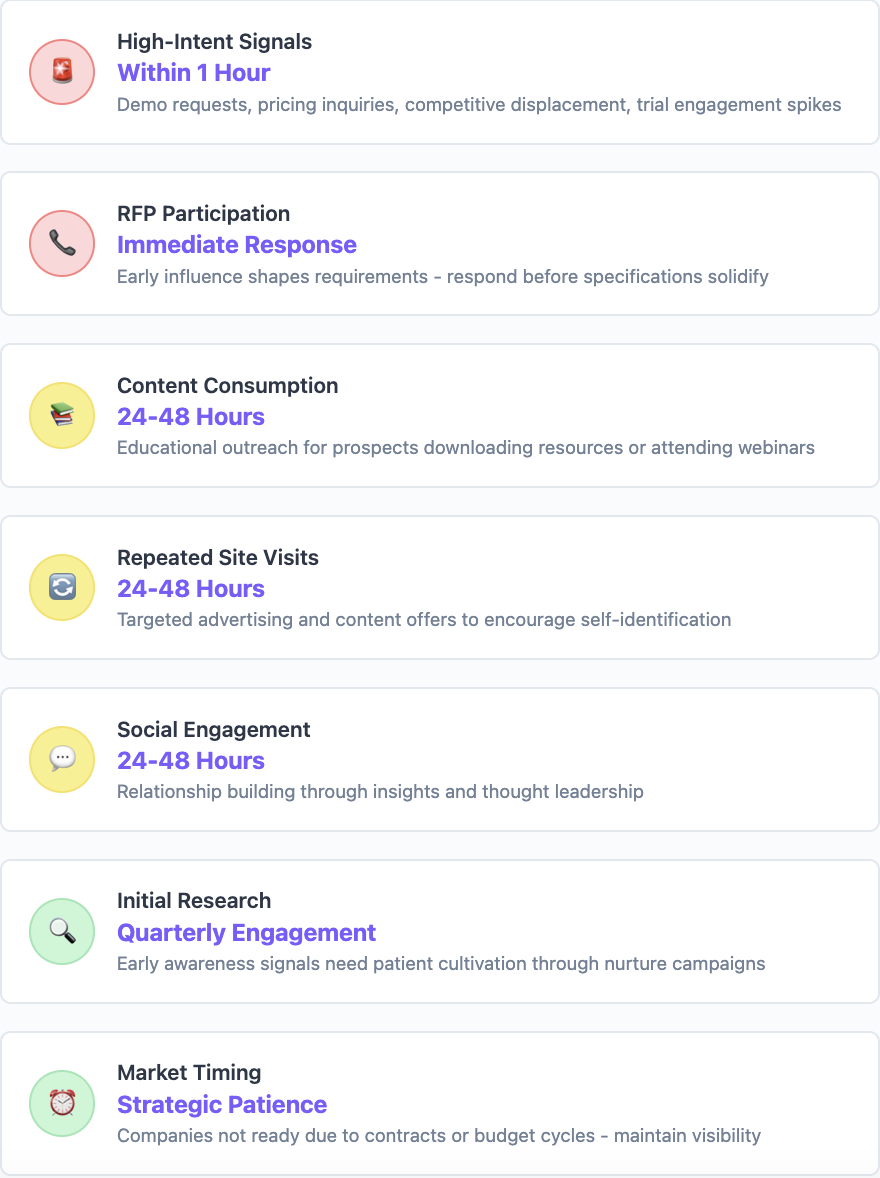Click 24-48 Hours under Social Engagement
The height and width of the screenshot is (1178, 880).
coord(191,761)
